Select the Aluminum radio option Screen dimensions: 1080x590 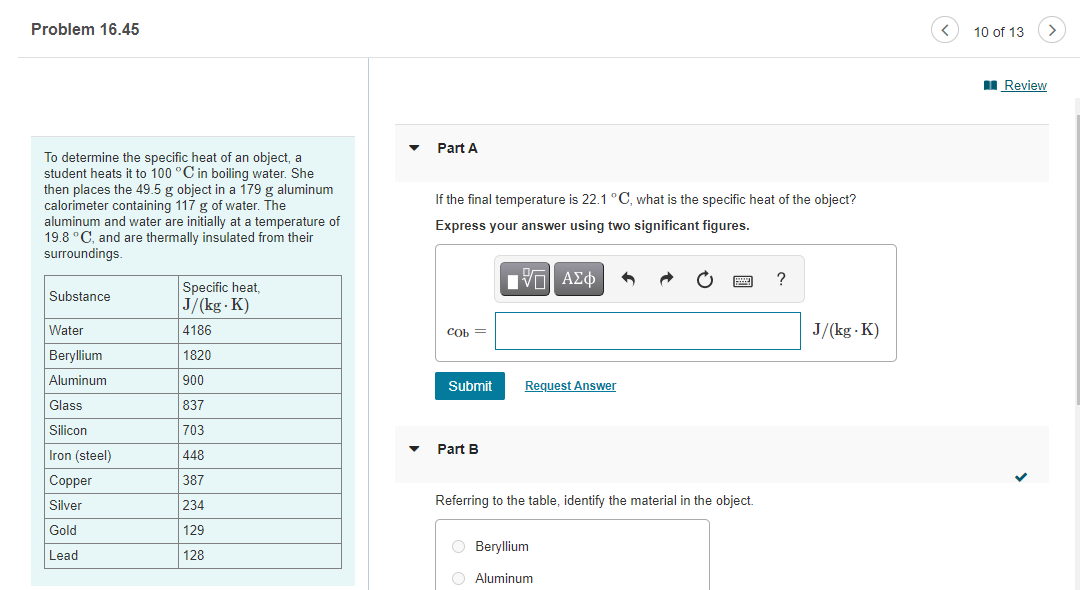(x=458, y=578)
